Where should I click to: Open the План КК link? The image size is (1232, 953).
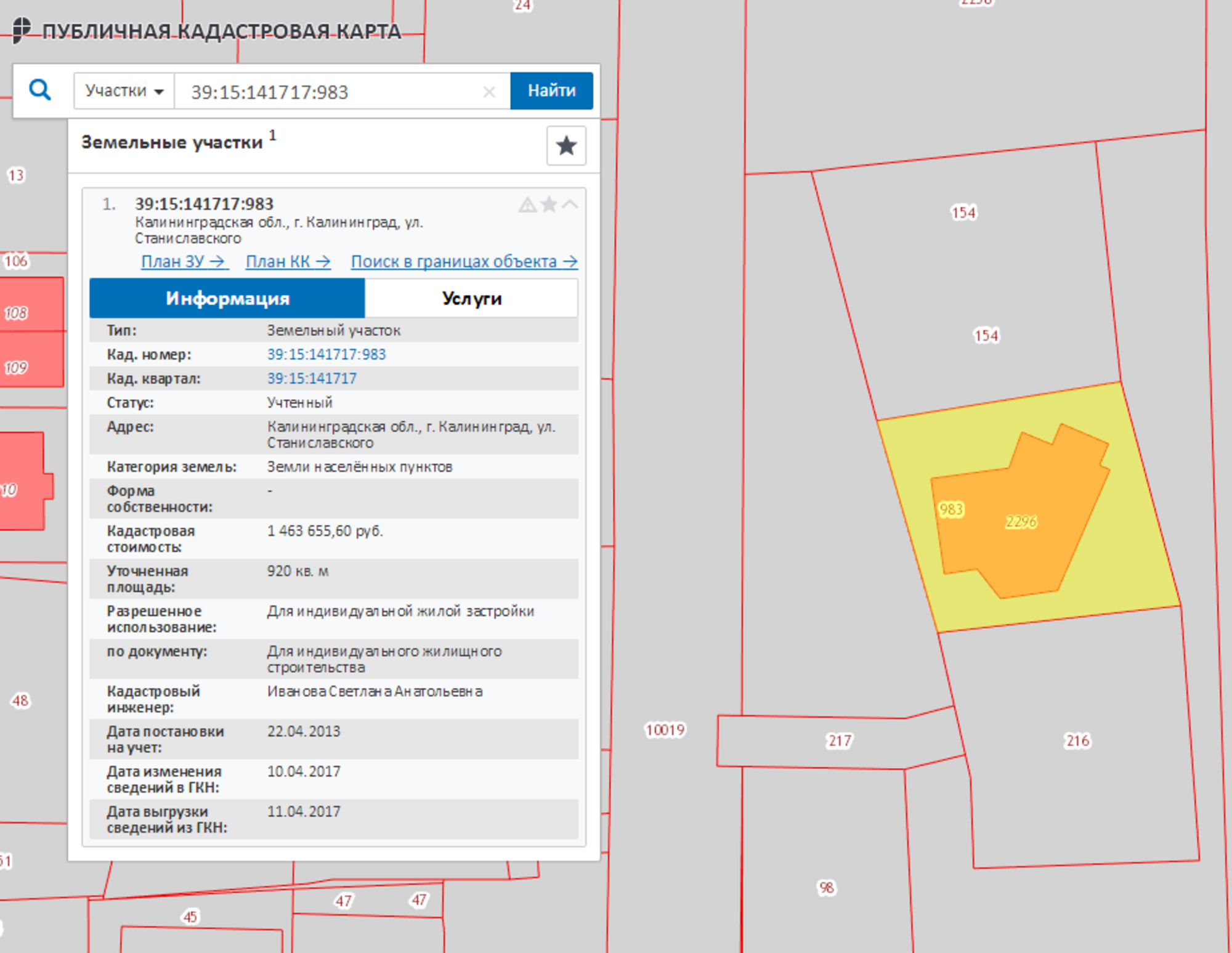pos(288,261)
